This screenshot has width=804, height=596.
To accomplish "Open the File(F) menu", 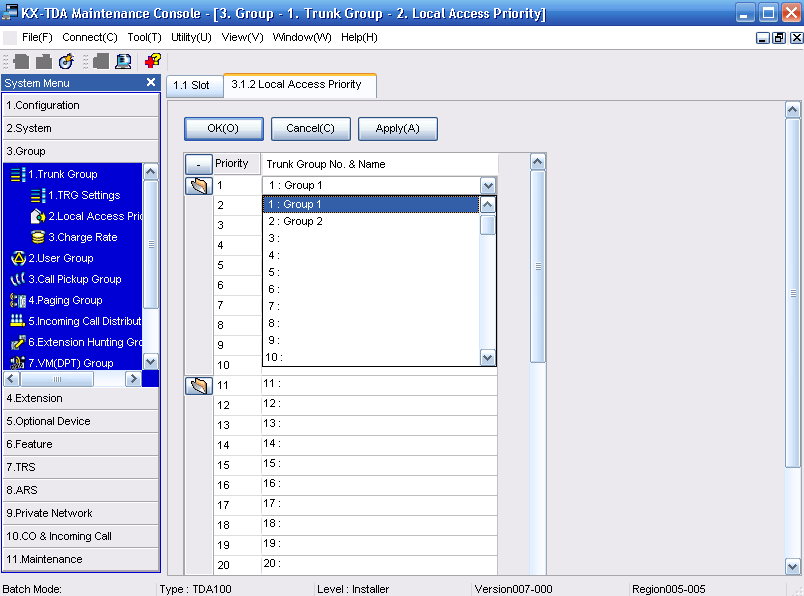I will point(37,37).
